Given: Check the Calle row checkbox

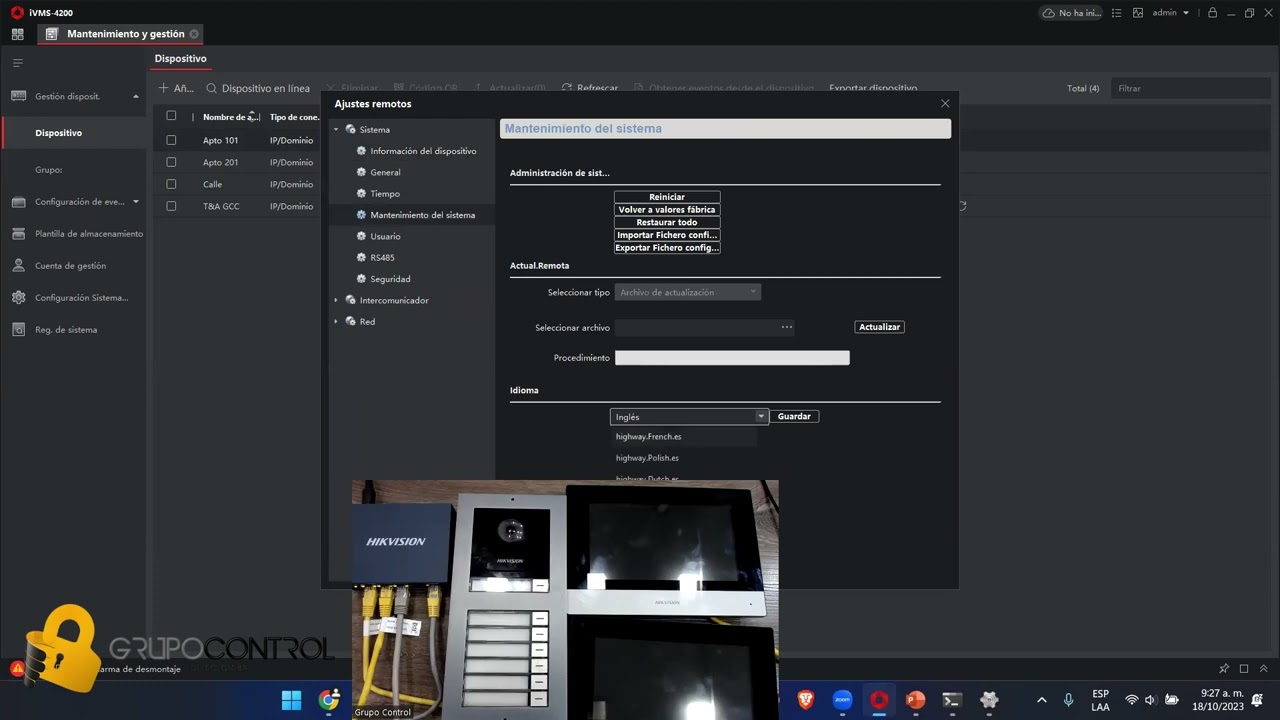Looking at the screenshot, I should coord(171,184).
